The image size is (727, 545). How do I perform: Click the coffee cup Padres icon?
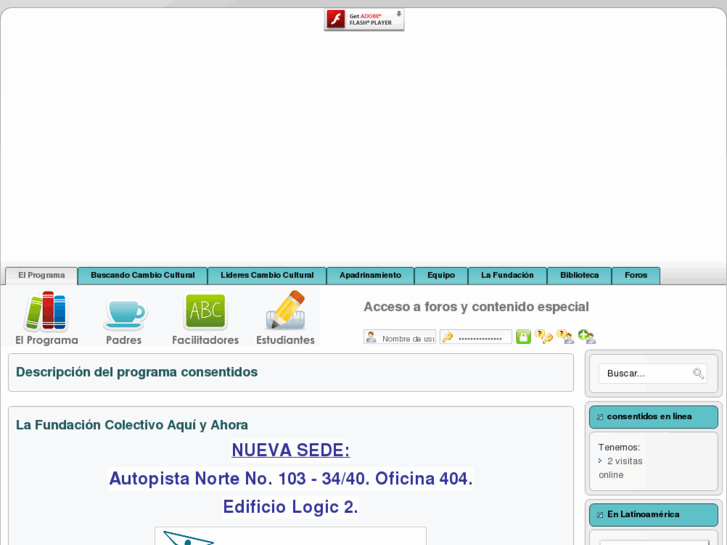click(x=124, y=314)
